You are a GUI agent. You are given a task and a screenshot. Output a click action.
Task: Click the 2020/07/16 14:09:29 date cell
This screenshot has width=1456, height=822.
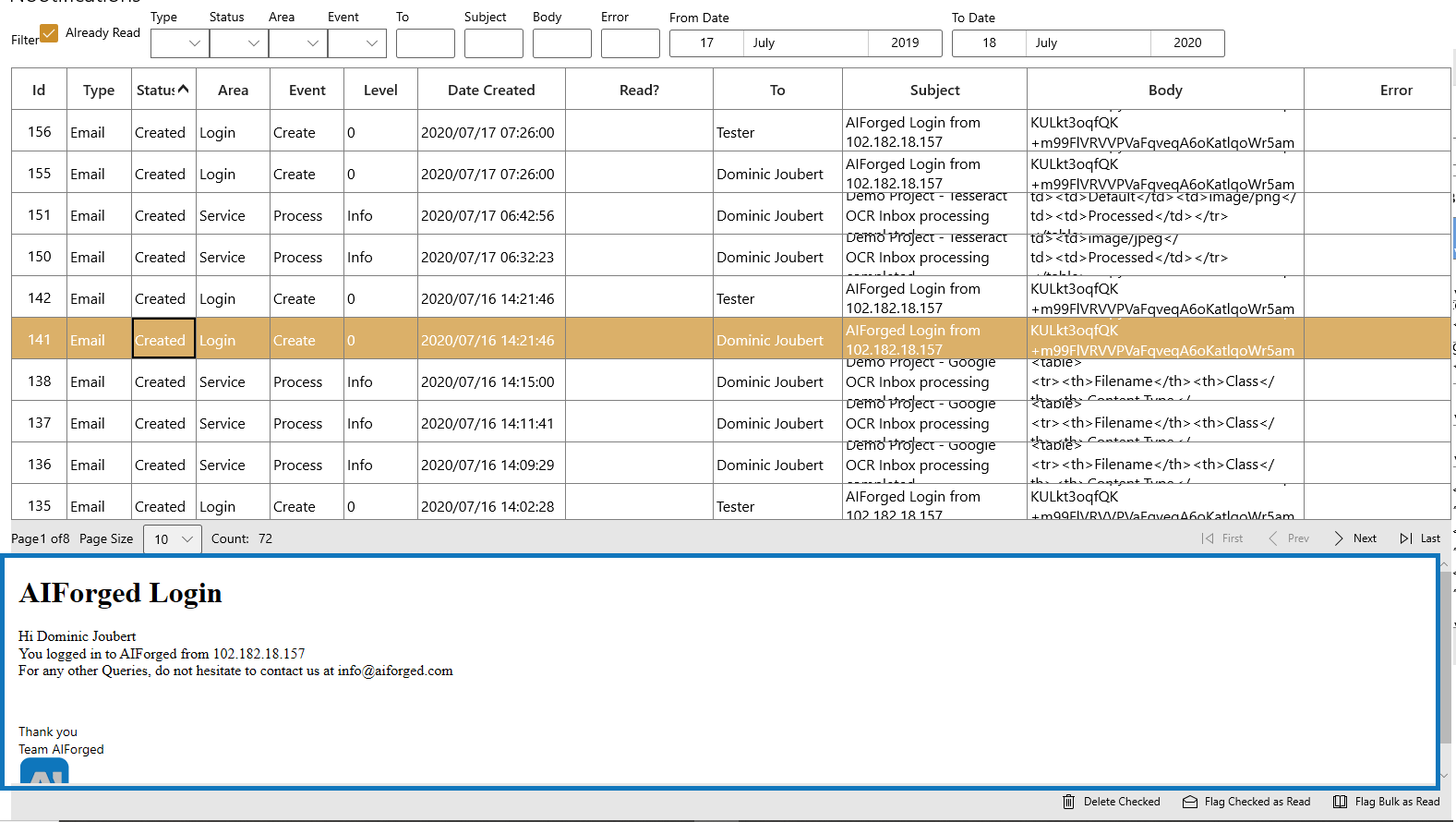tap(491, 465)
